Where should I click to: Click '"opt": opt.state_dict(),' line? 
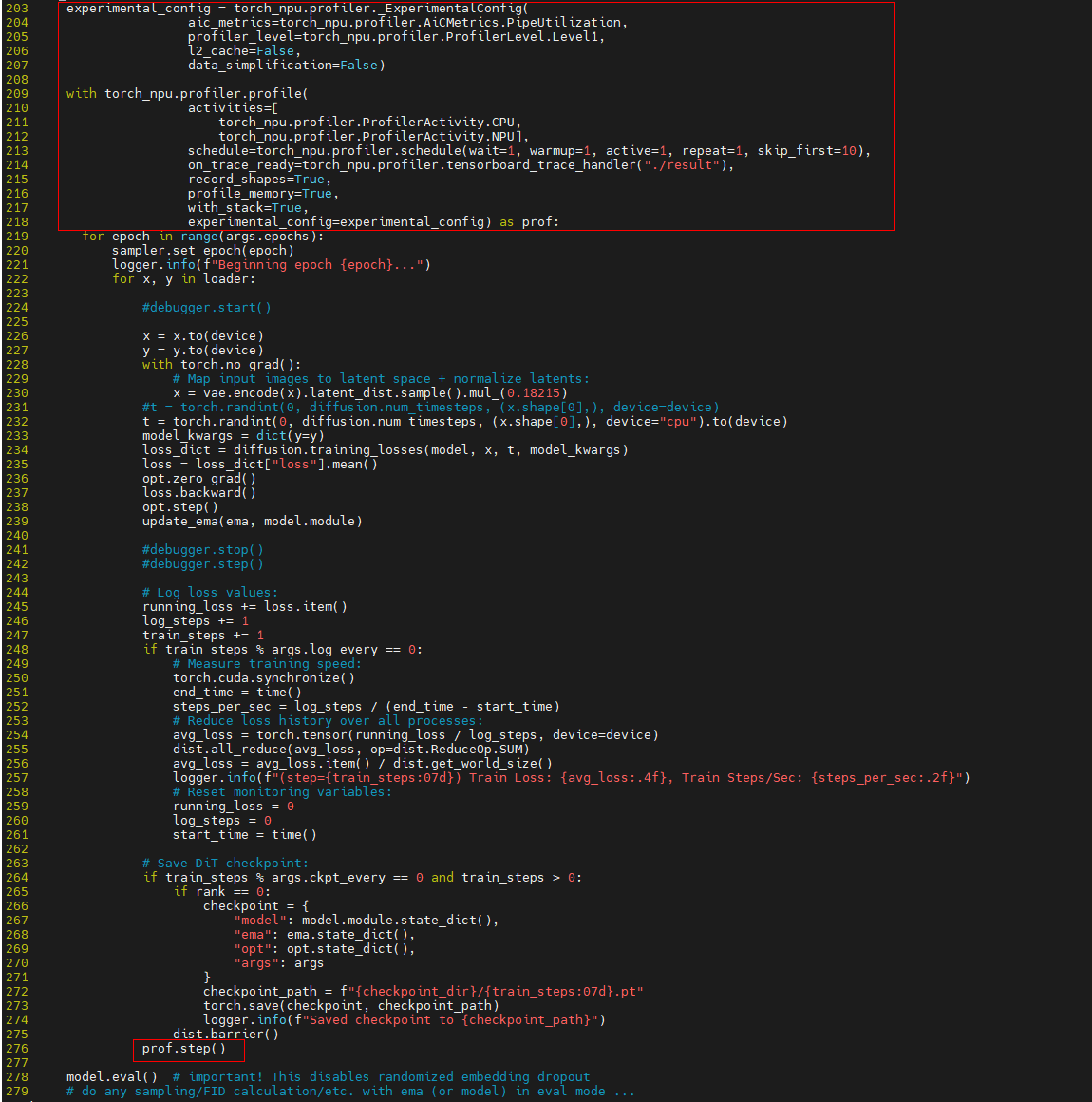(x=324, y=949)
